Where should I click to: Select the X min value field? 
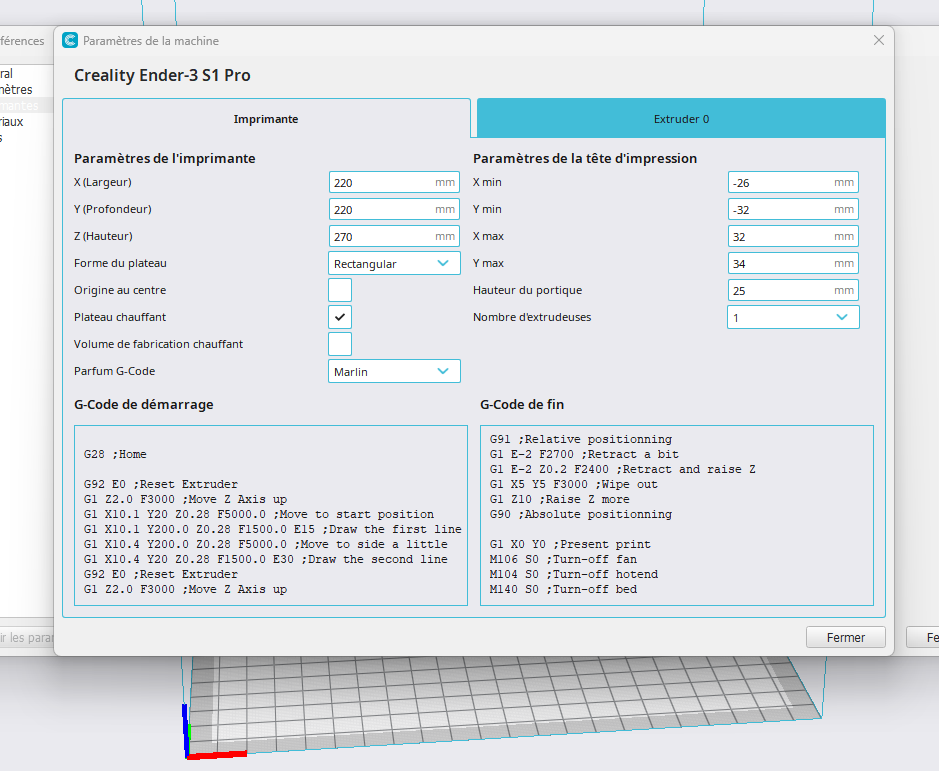point(780,183)
